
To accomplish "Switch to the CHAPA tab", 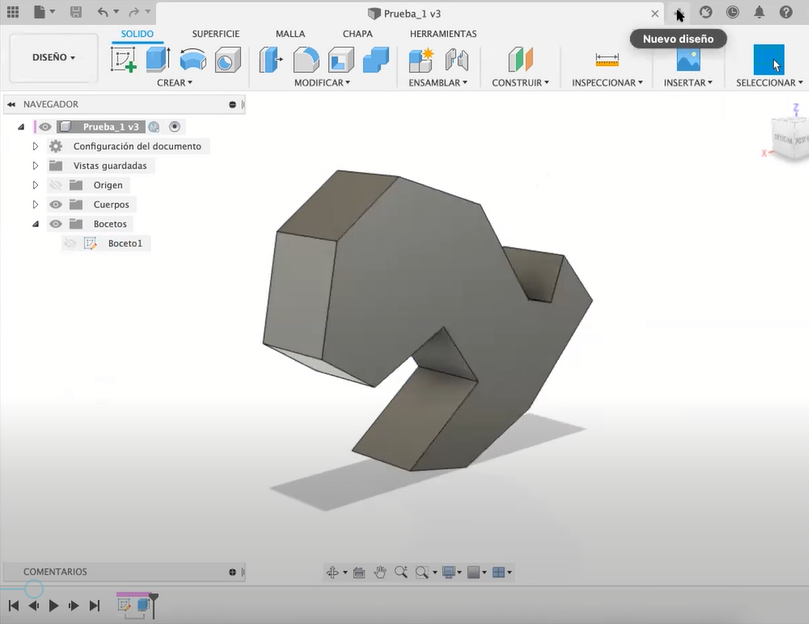I will coord(358,34).
